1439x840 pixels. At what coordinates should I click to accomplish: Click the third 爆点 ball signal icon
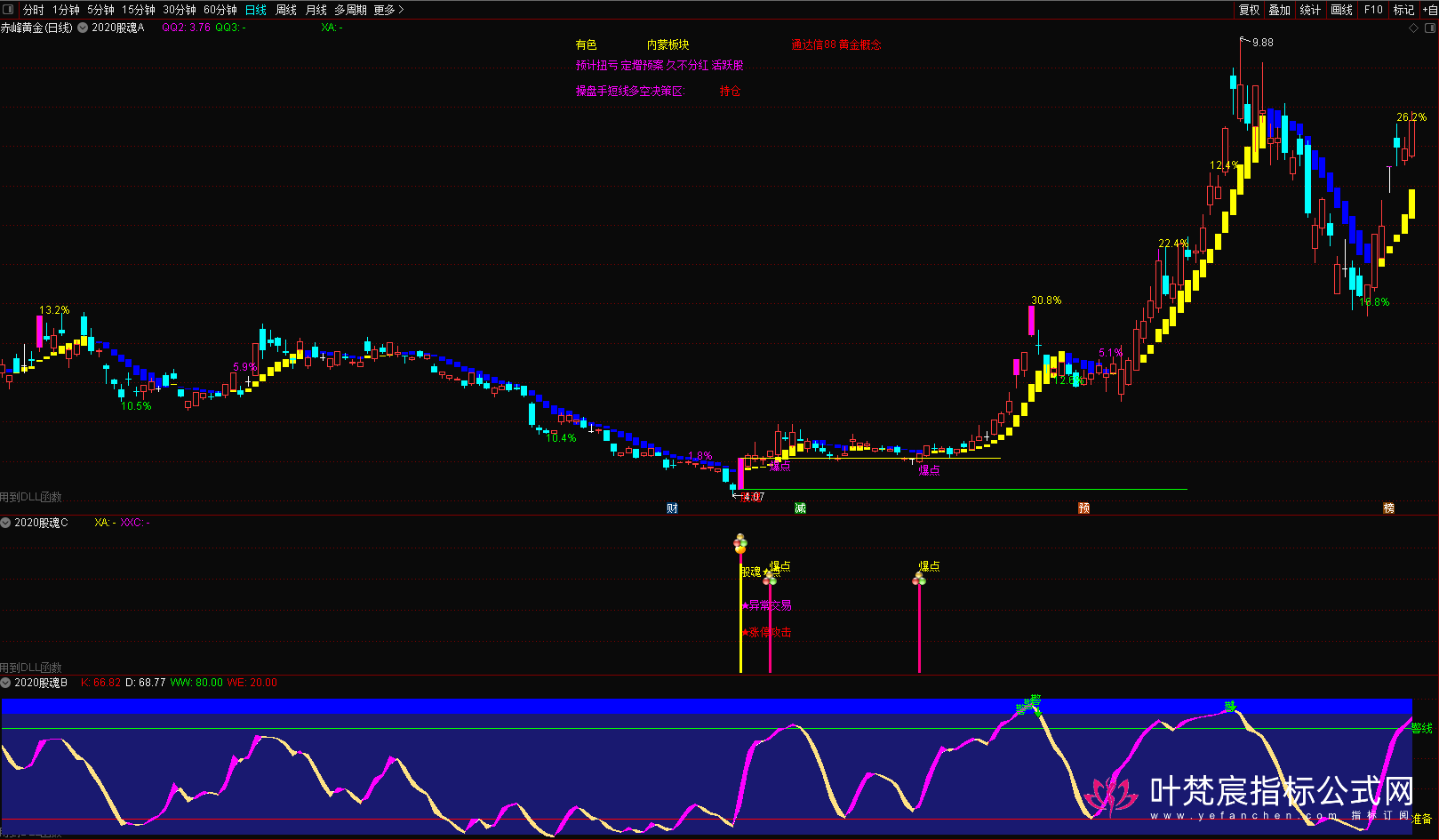point(919,580)
